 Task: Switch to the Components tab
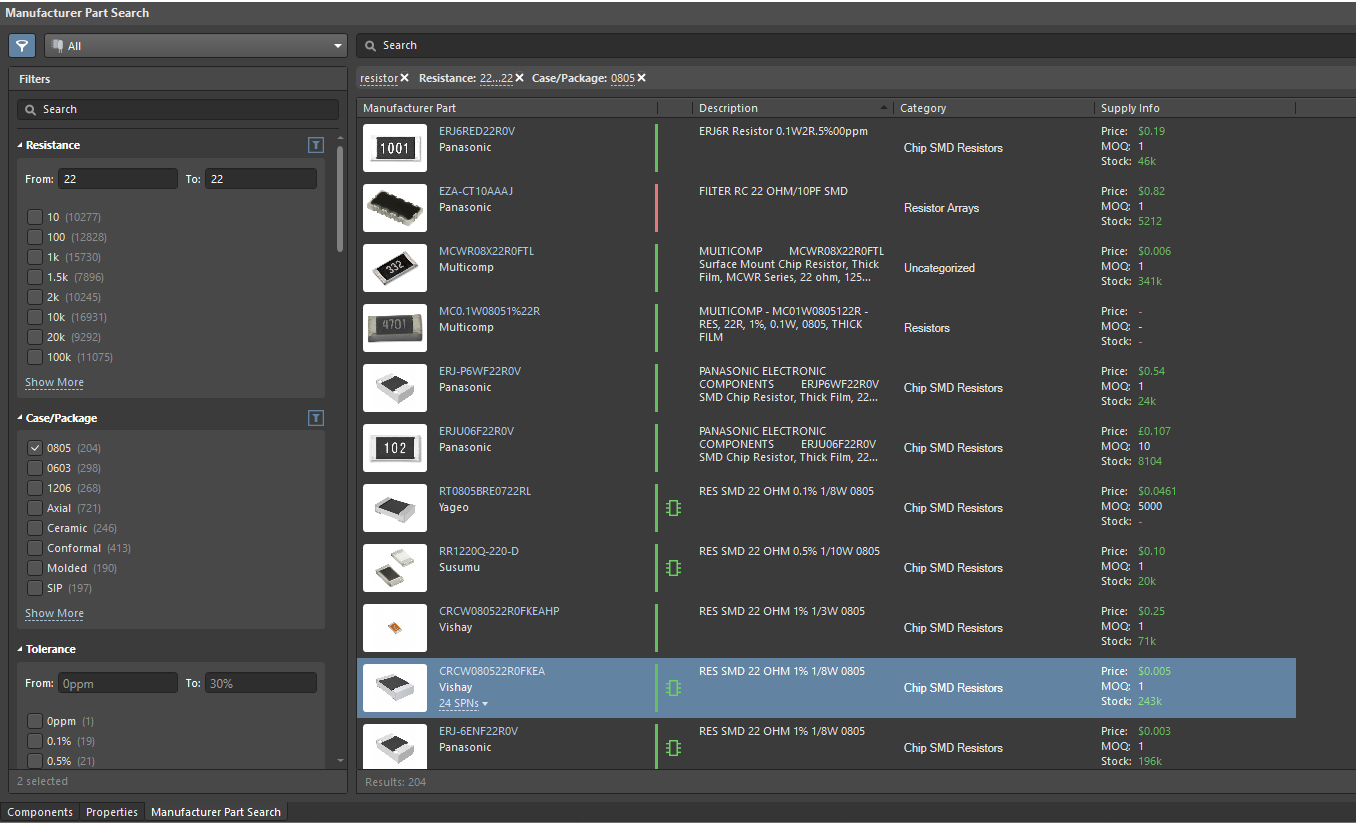[40, 812]
